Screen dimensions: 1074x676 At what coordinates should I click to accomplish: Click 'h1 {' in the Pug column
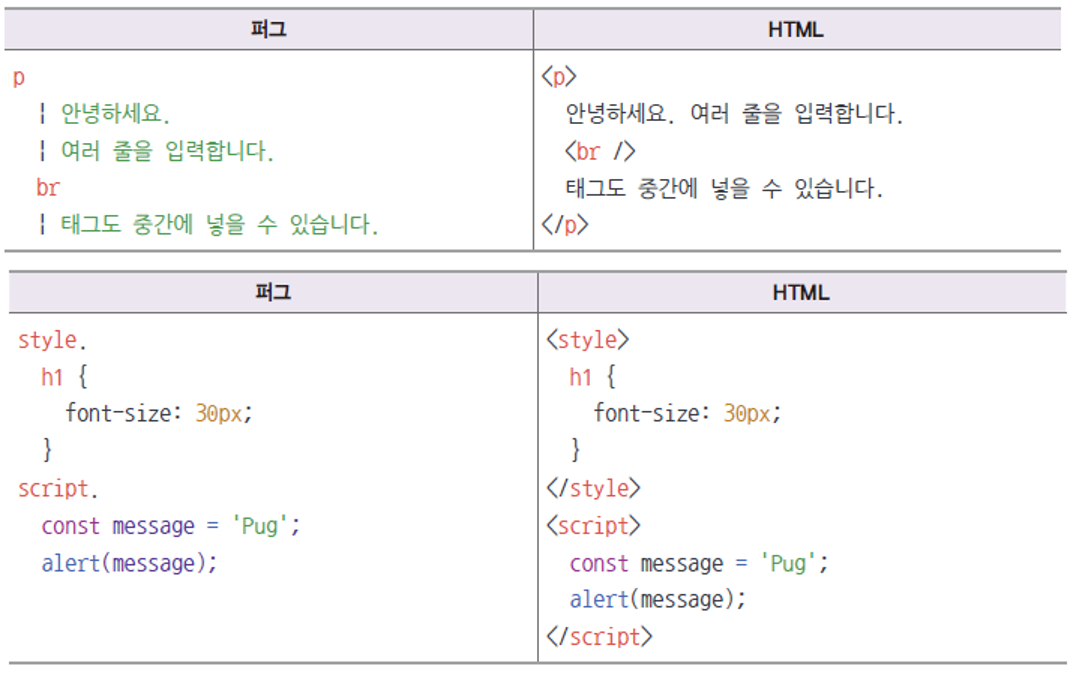(x=64, y=377)
